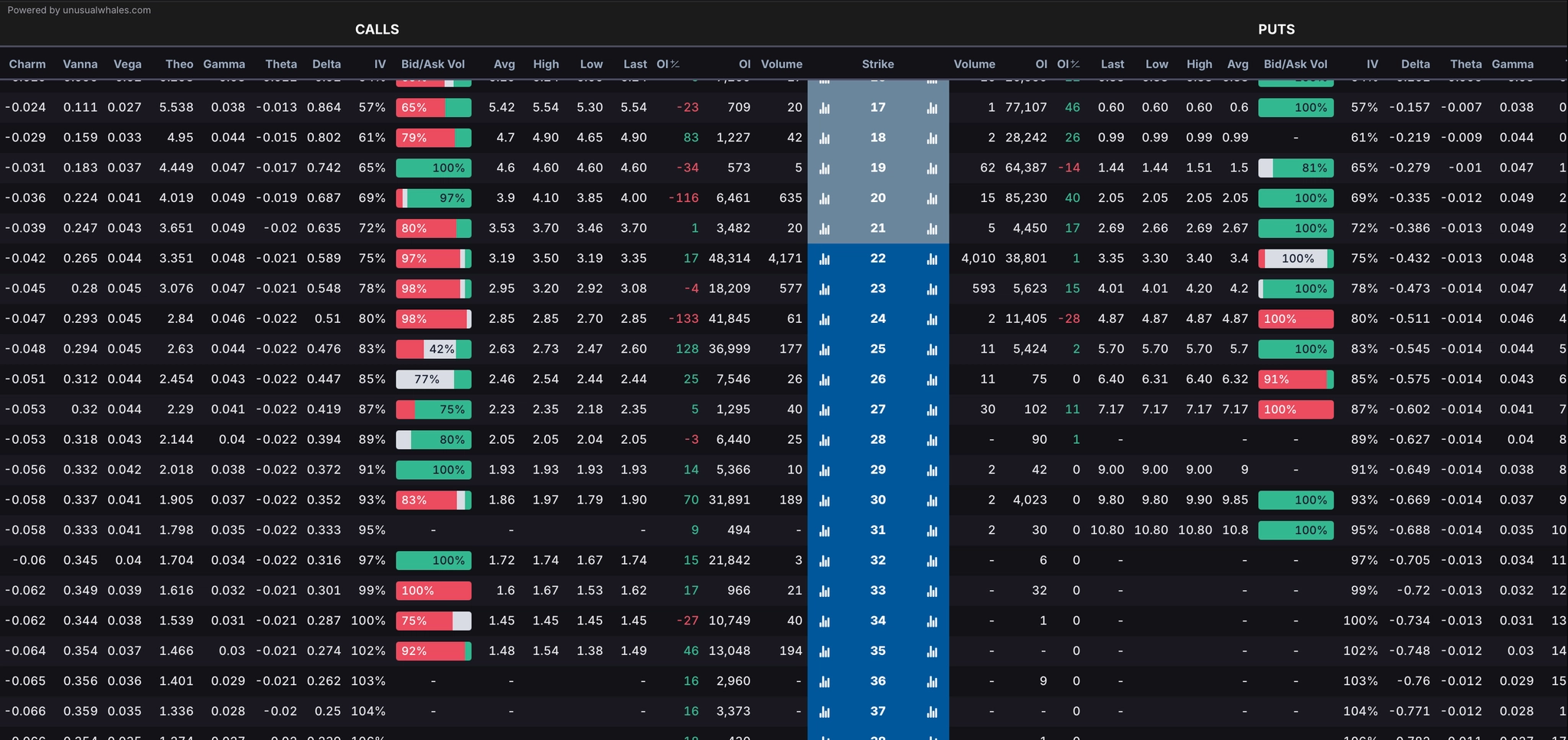Open puts chart icon for strike 19
This screenshot has width=1568, height=740.
tap(932, 168)
